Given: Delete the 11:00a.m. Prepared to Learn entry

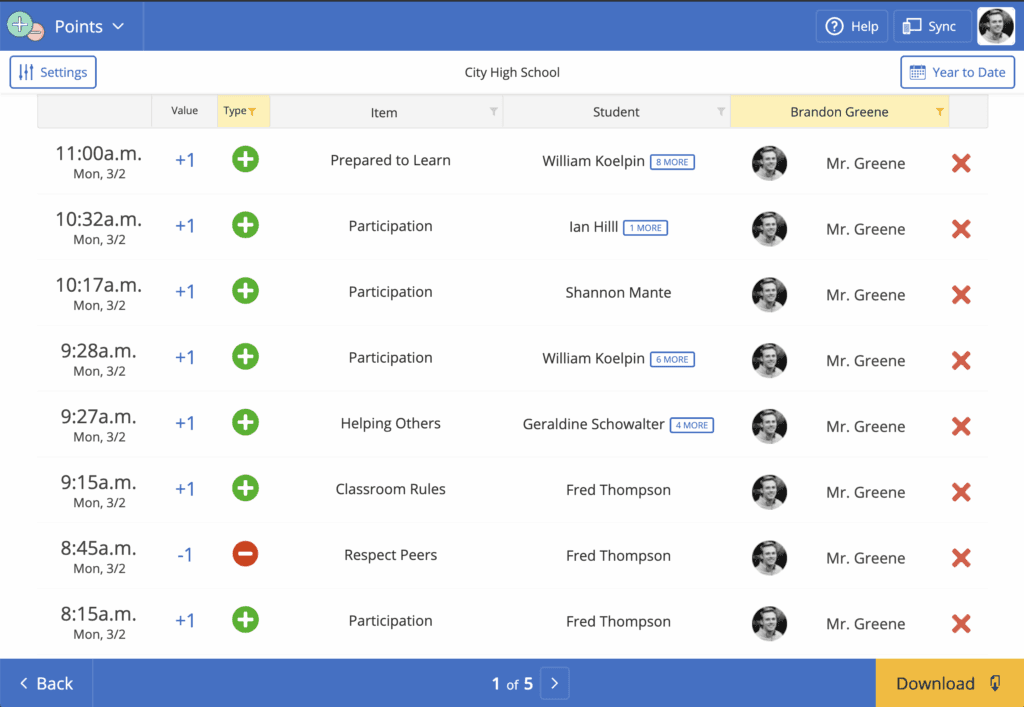Looking at the screenshot, I should (961, 163).
